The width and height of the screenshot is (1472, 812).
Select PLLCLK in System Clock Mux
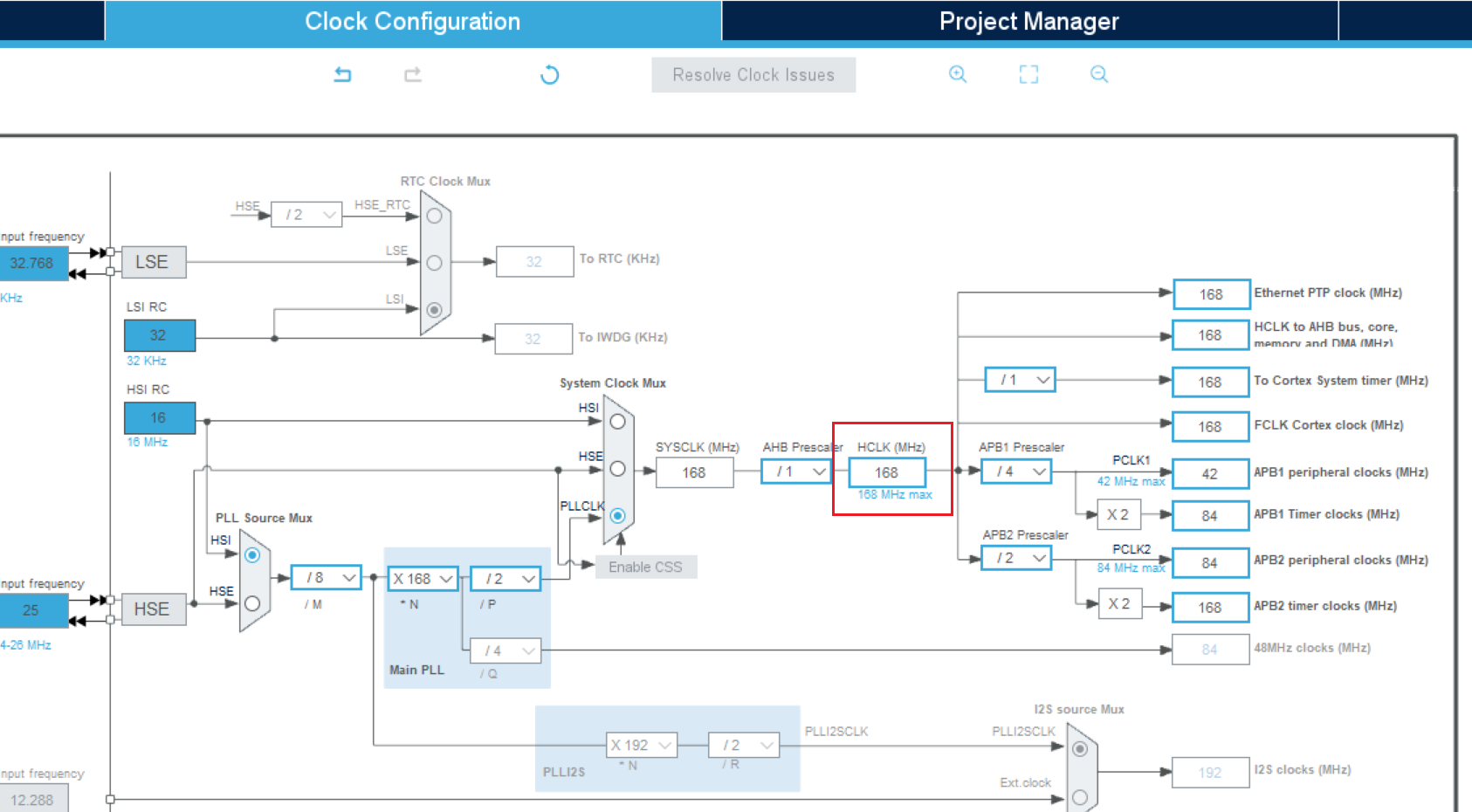point(617,516)
